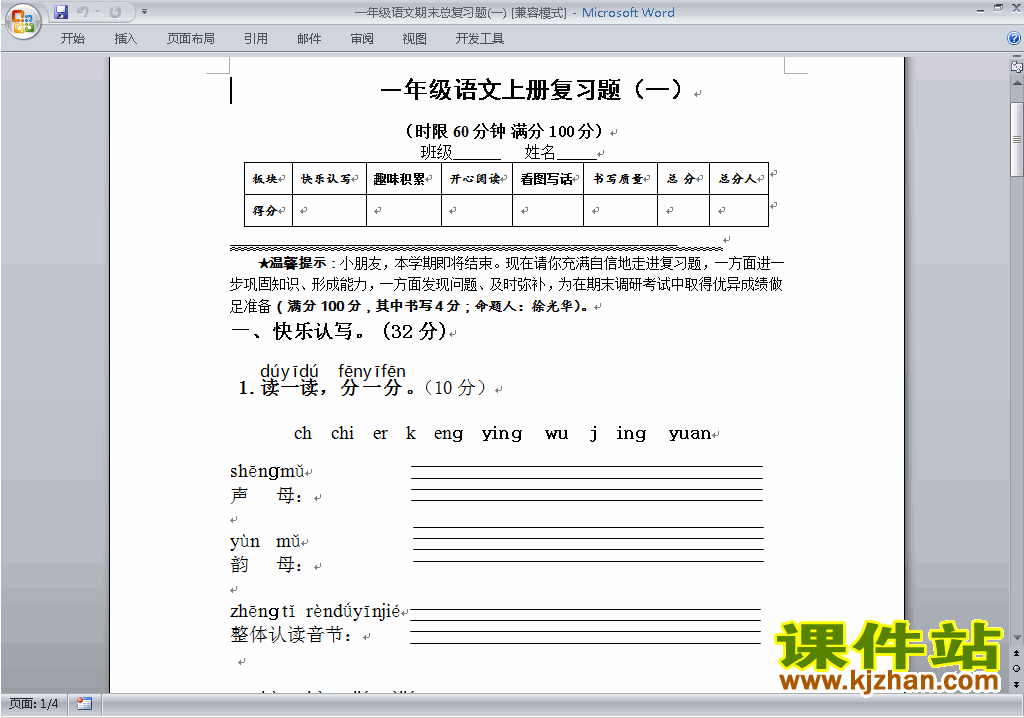
Task: Open the 插入 ribbon tab
Action: coord(125,39)
